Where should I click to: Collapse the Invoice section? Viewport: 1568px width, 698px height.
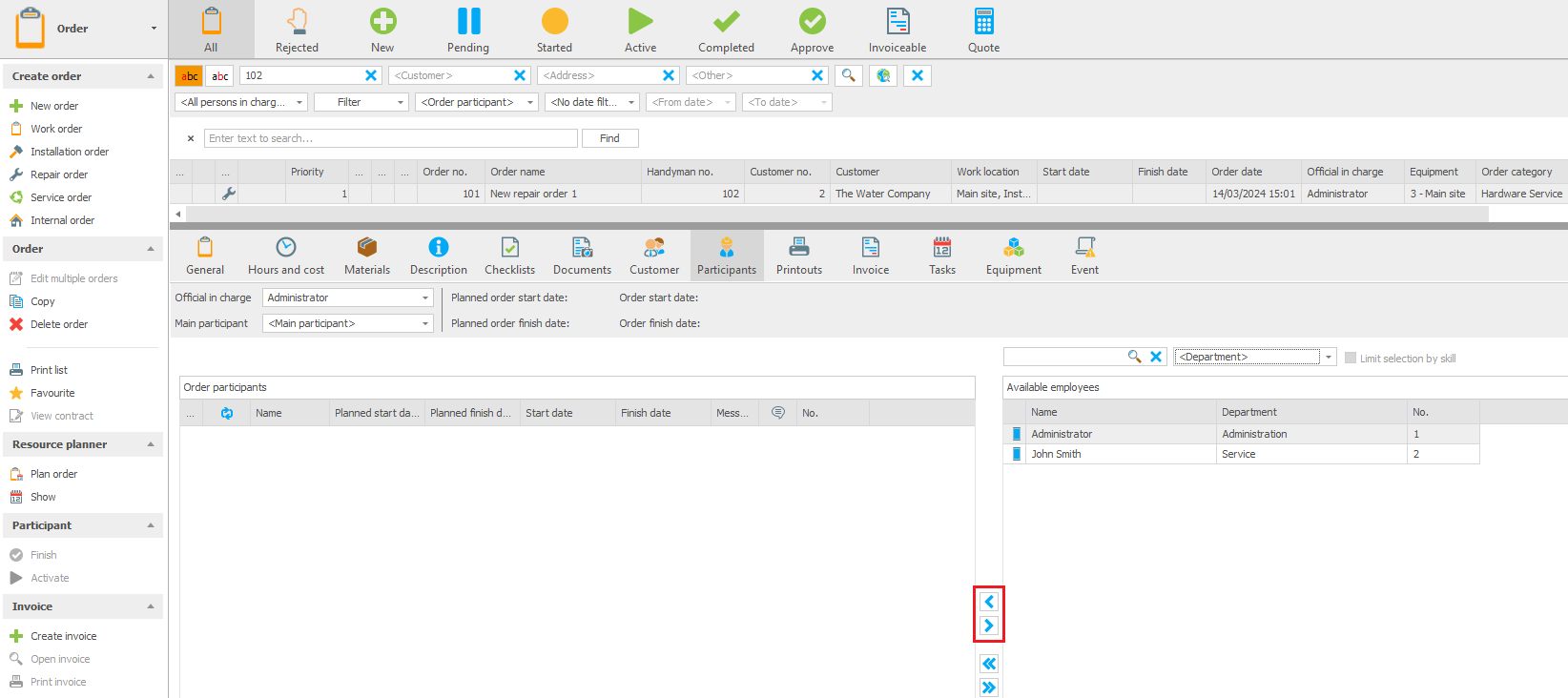pyautogui.click(x=151, y=606)
